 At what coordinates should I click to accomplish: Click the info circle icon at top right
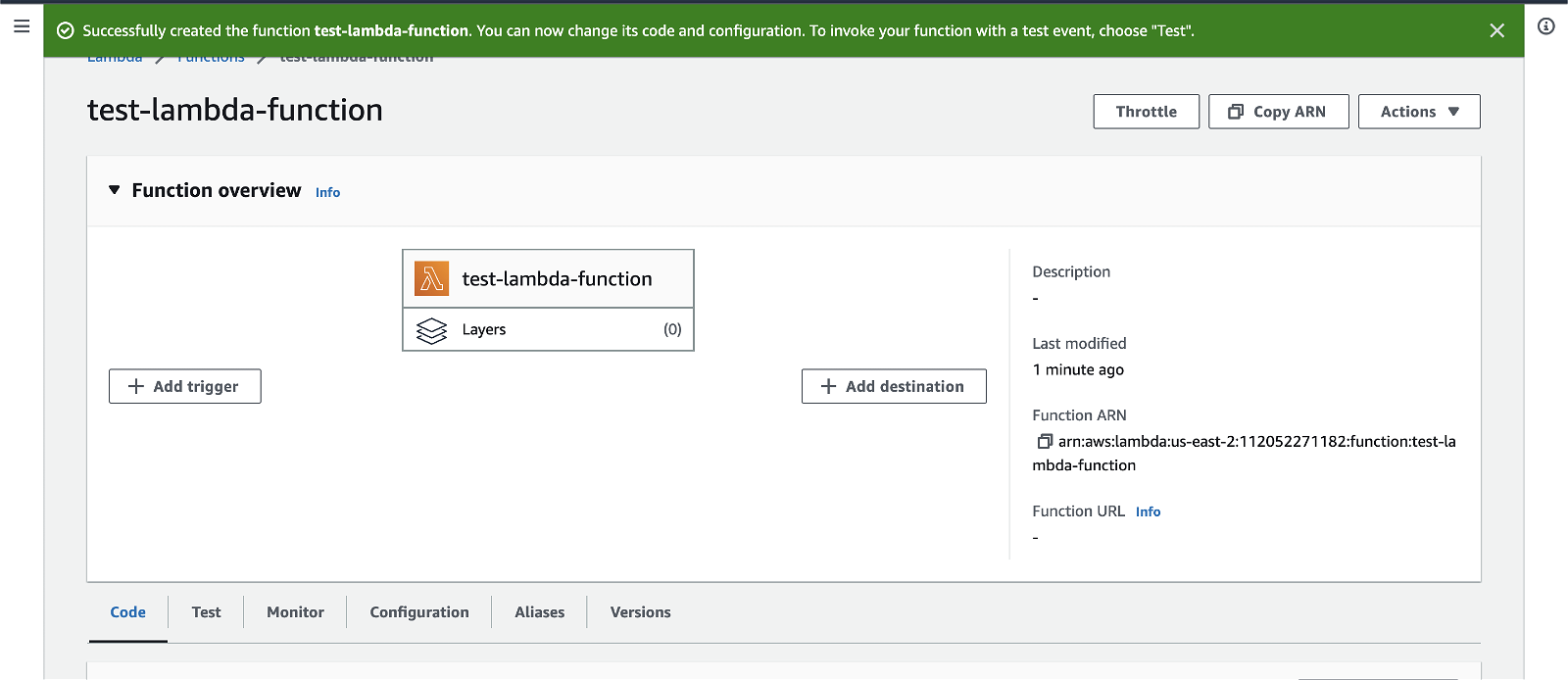tap(1545, 26)
